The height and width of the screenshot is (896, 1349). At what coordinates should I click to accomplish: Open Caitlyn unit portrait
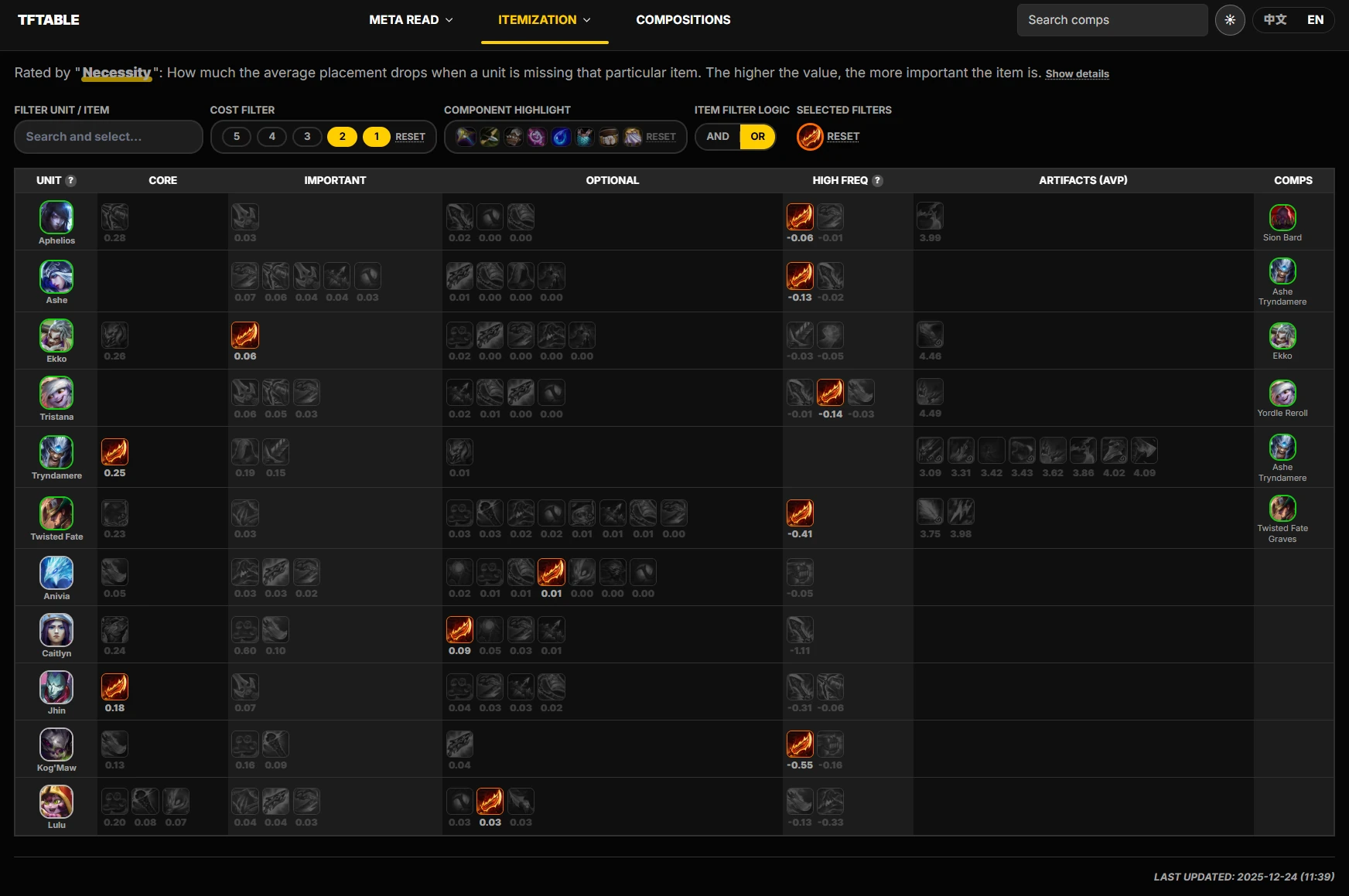tap(56, 630)
